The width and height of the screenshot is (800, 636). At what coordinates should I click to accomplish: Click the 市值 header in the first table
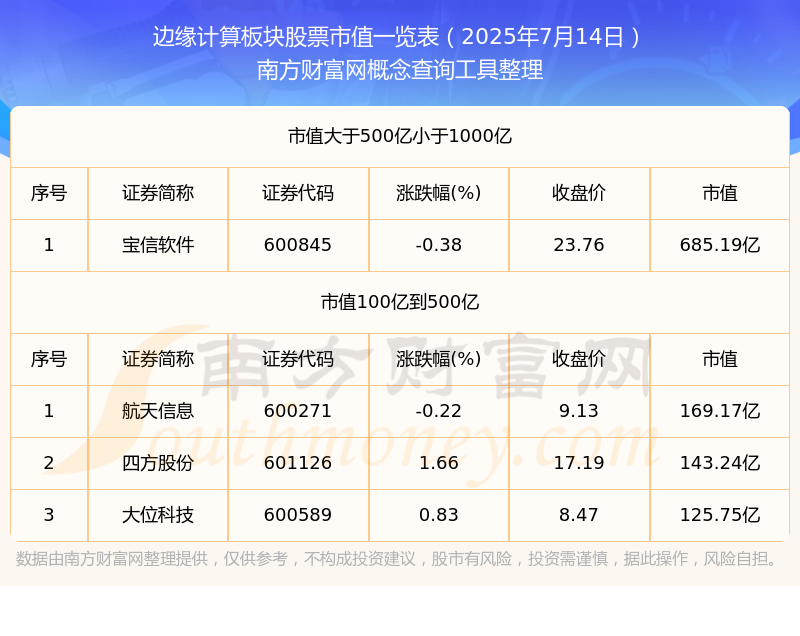coord(720,193)
